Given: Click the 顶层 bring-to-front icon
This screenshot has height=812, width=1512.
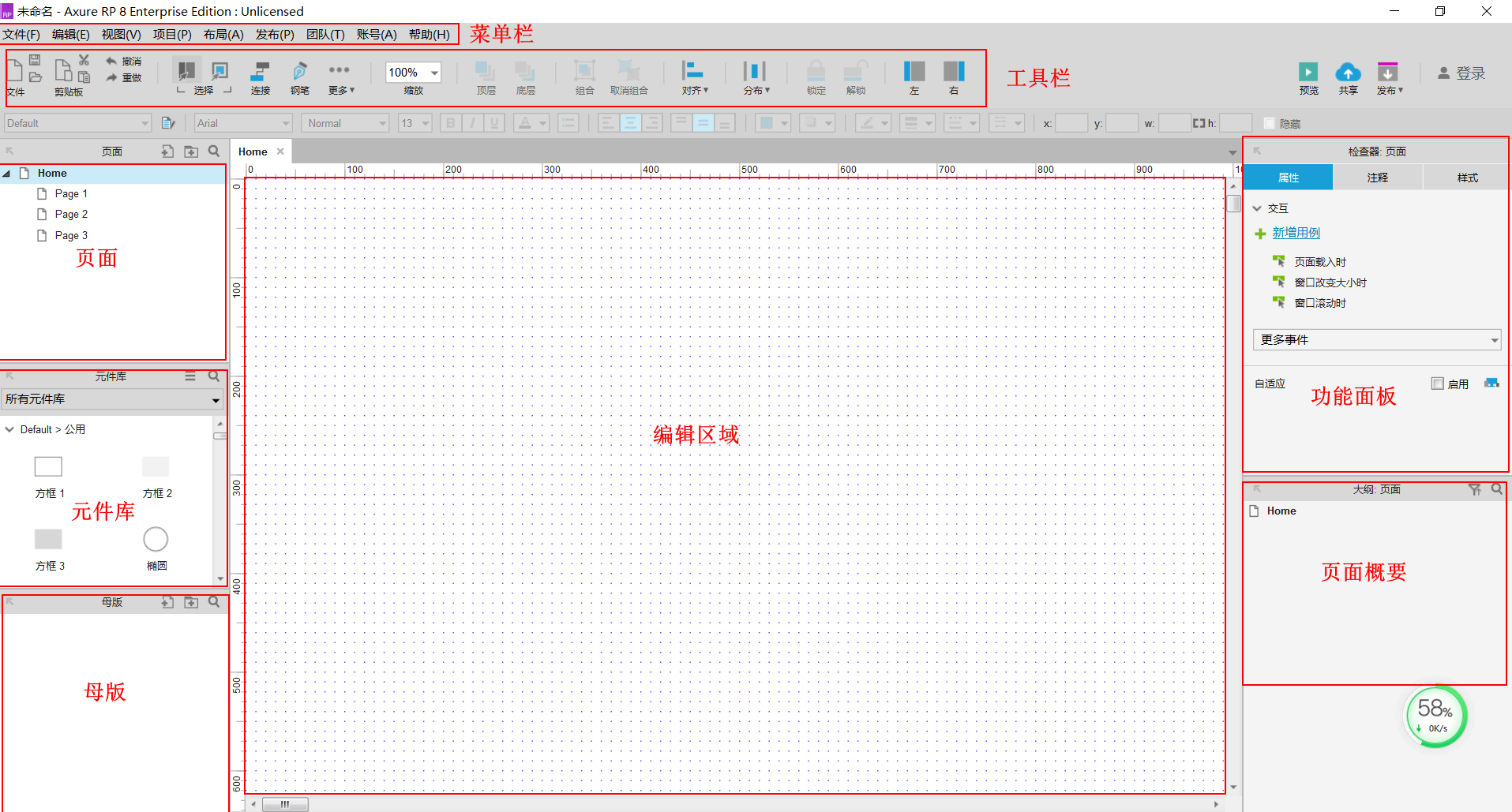Looking at the screenshot, I should (486, 71).
